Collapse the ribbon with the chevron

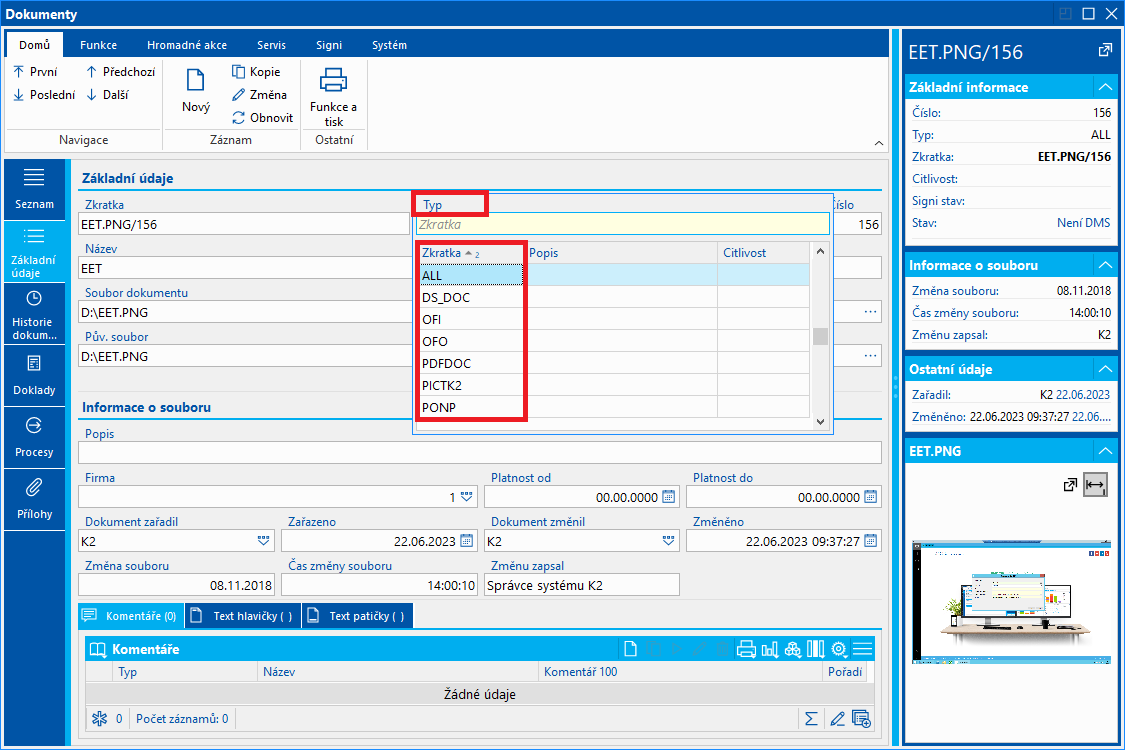click(x=879, y=143)
